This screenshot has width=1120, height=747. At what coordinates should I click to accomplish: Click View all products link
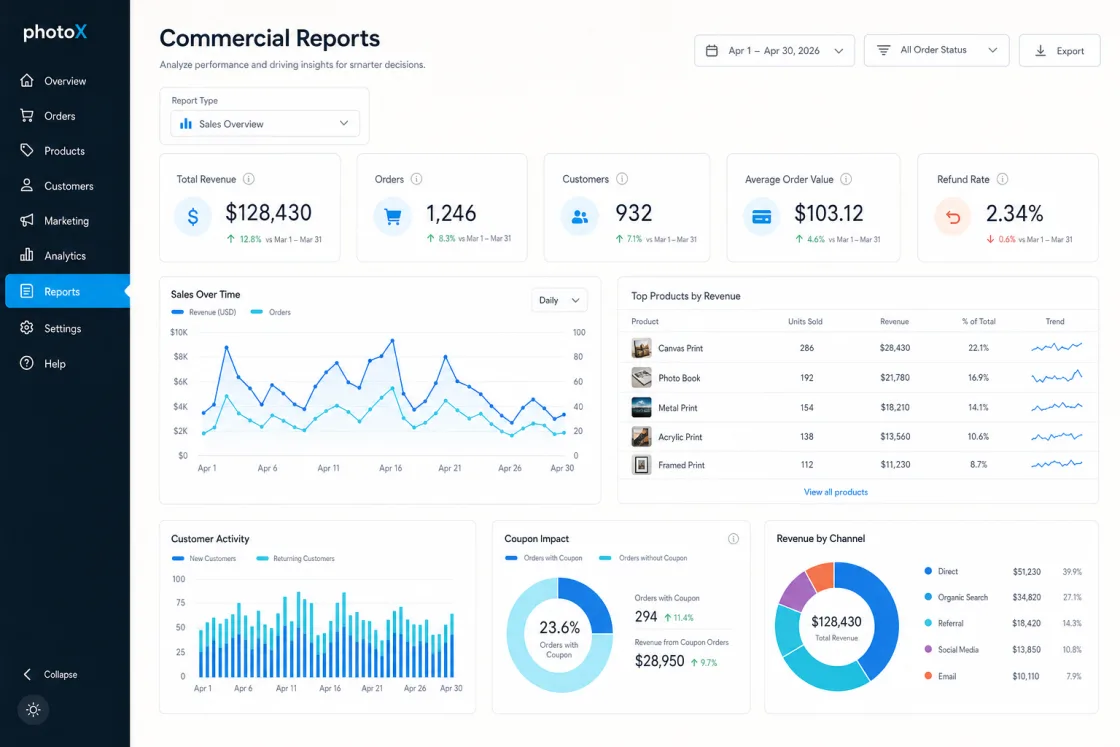(836, 492)
